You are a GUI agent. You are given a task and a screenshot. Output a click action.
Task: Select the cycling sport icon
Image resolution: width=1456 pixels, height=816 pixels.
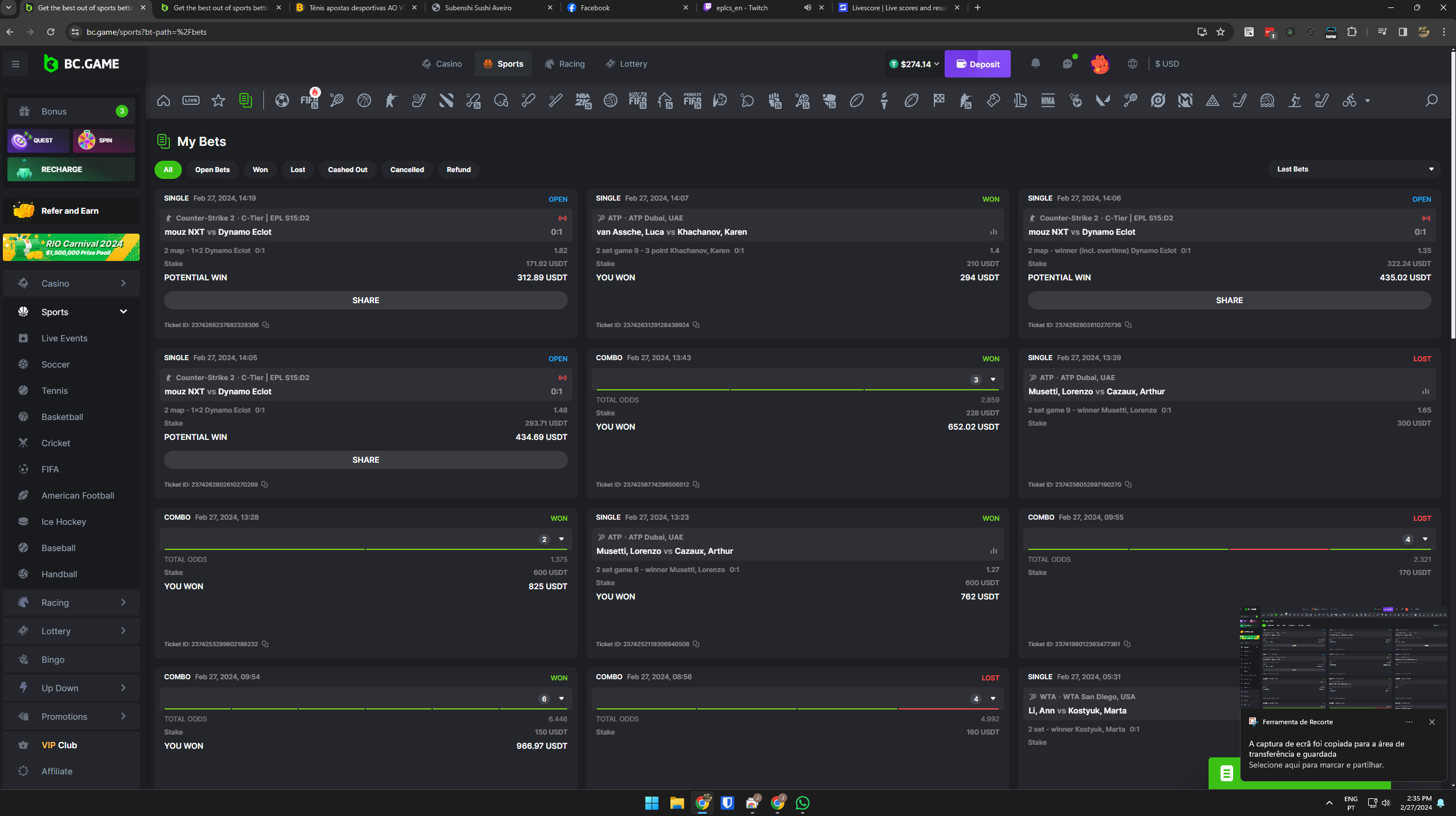[1349, 101]
